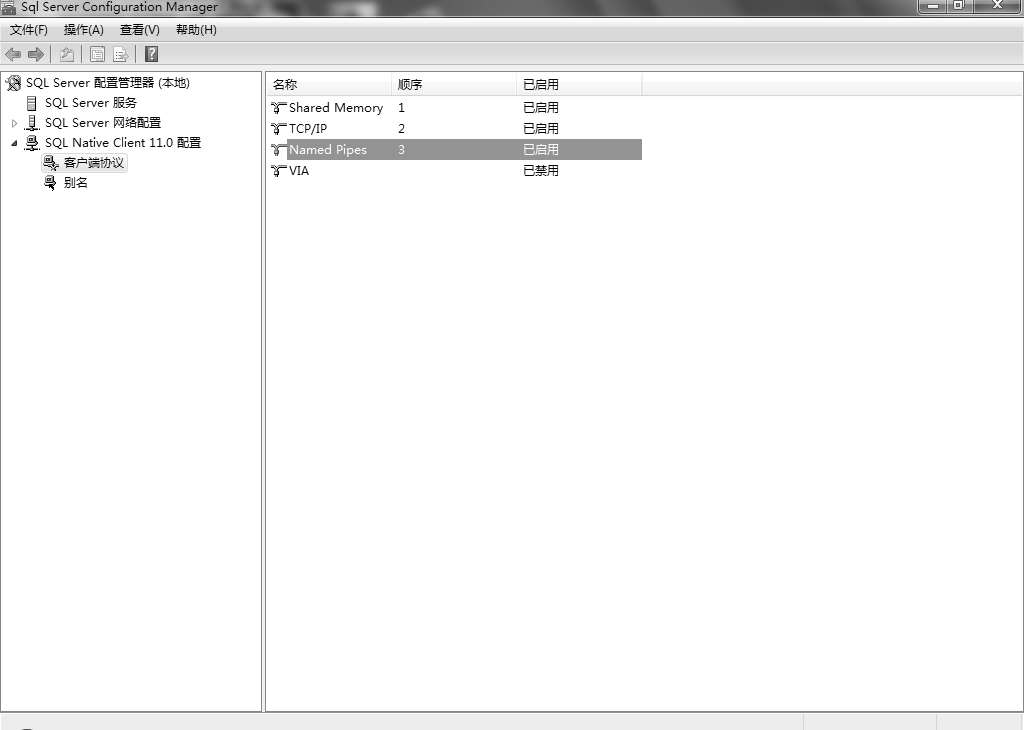1024x730 pixels.
Task: Select SQL Native Client 11.0 配置 item
Action: (123, 143)
